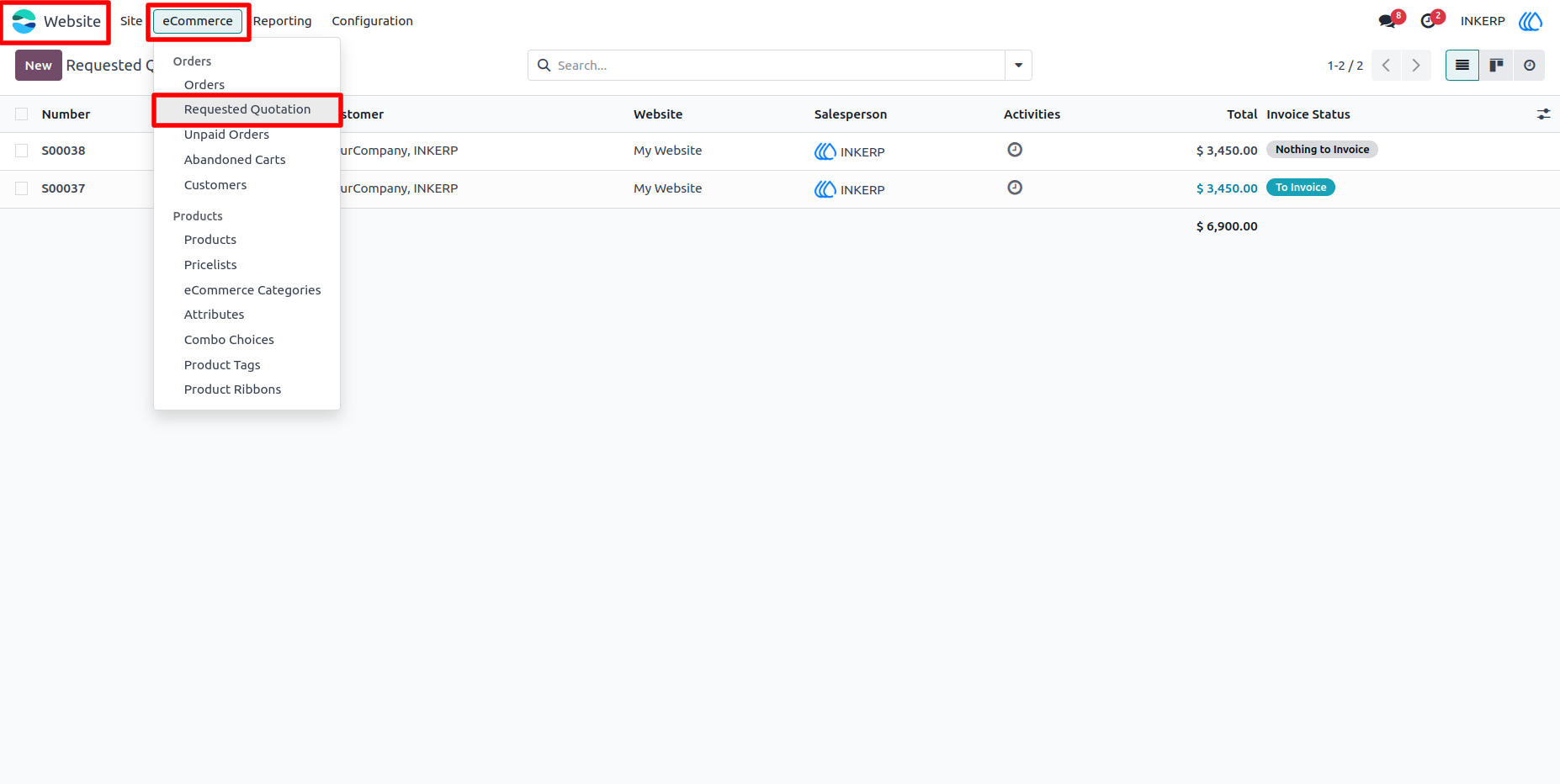Open the 1-2 / 2 pager counter

pos(1345,66)
